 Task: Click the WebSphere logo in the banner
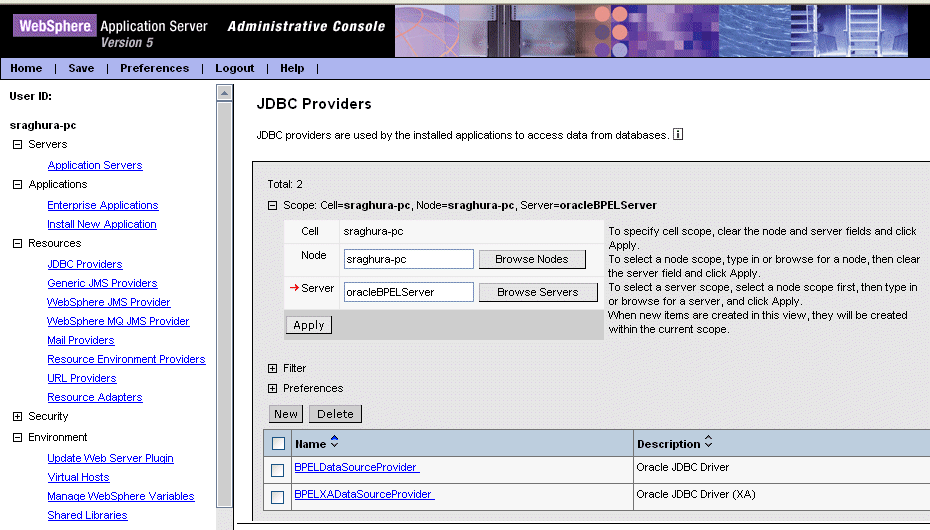[55, 25]
